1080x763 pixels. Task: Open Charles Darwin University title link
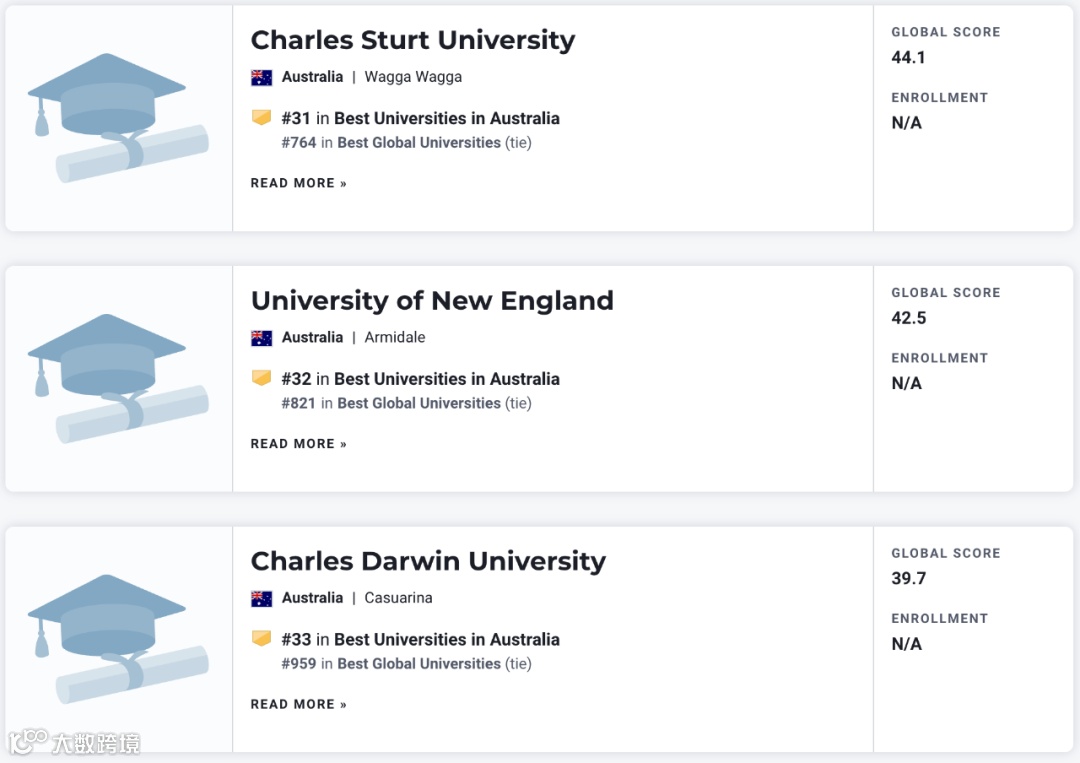428,561
